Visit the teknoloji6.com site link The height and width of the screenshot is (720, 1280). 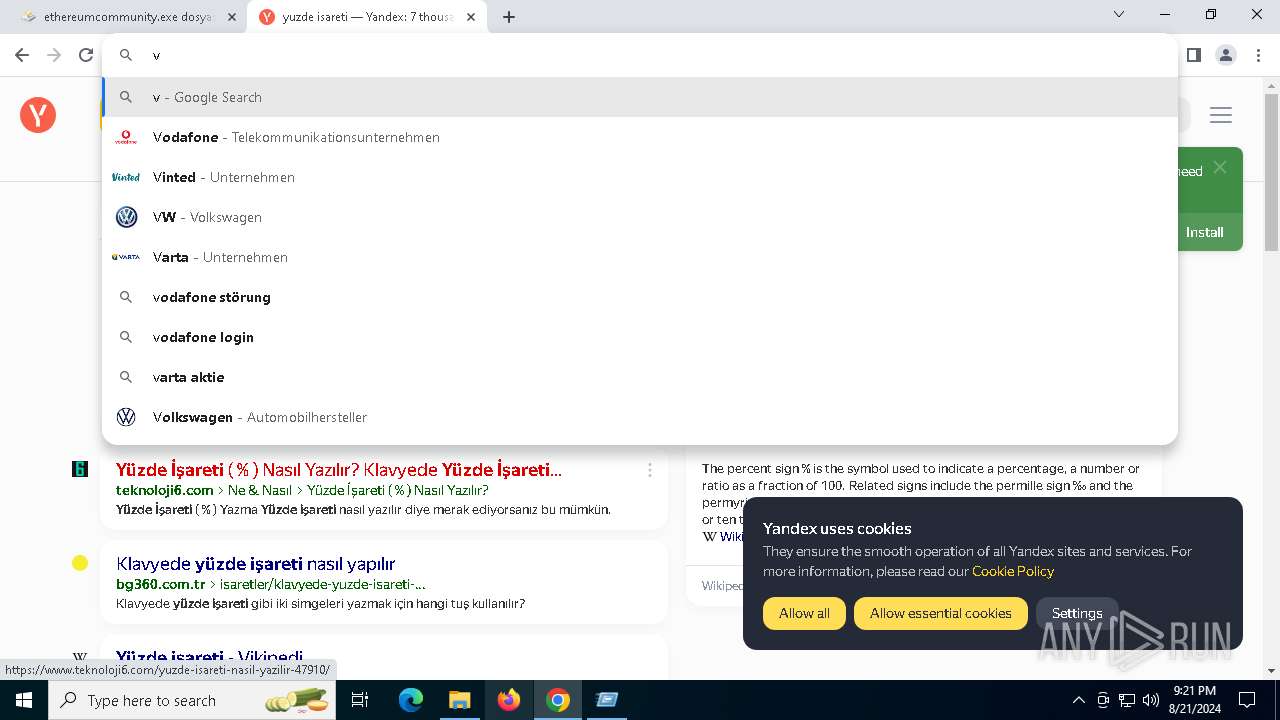point(165,490)
